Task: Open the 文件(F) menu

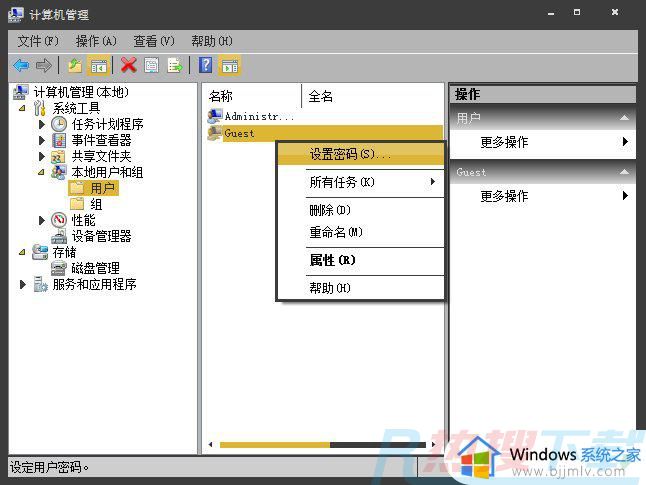Action: click(38, 41)
